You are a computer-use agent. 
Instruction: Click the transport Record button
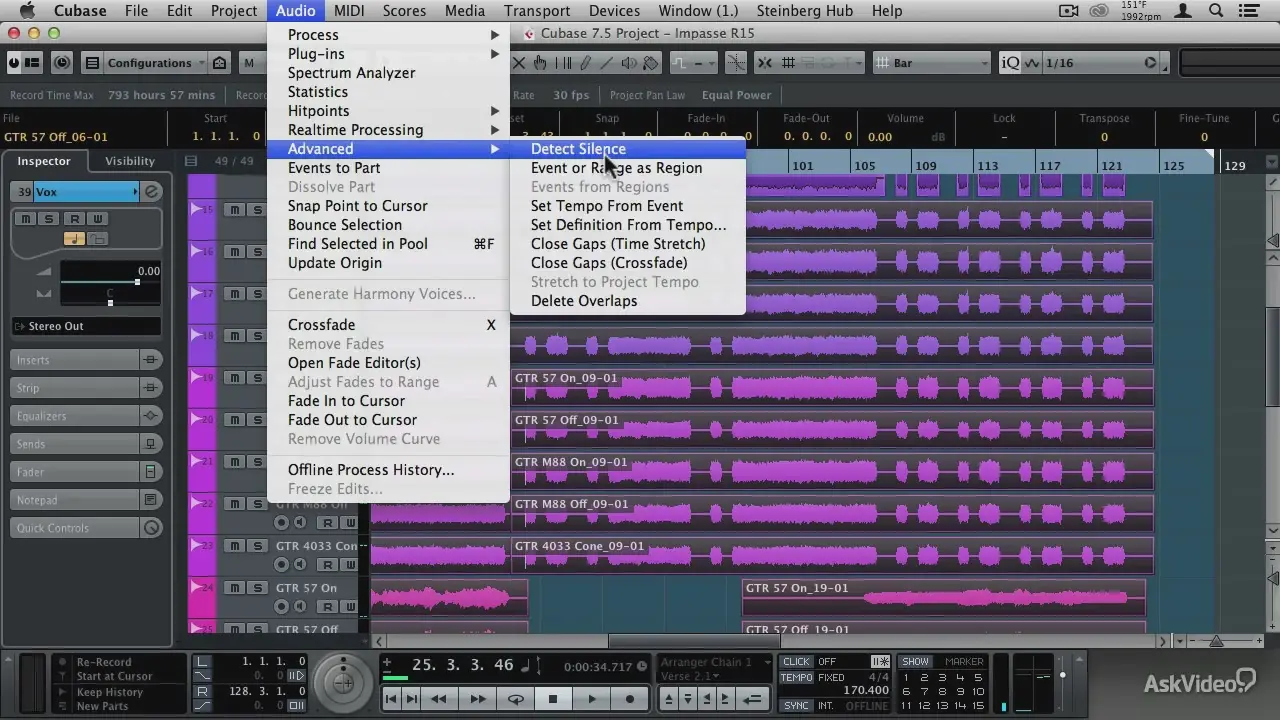[630, 699]
